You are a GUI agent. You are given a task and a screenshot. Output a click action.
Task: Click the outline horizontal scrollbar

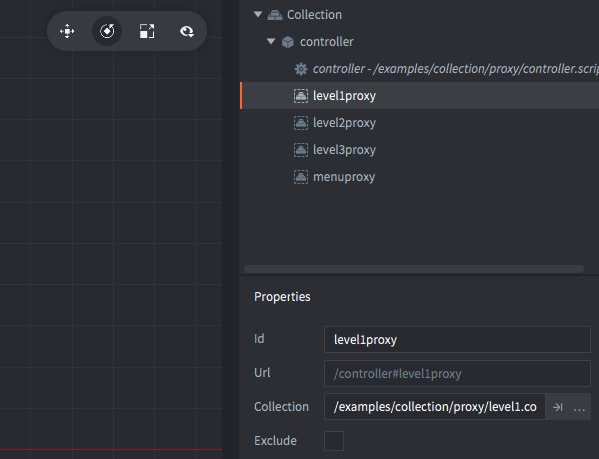[414, 269]
